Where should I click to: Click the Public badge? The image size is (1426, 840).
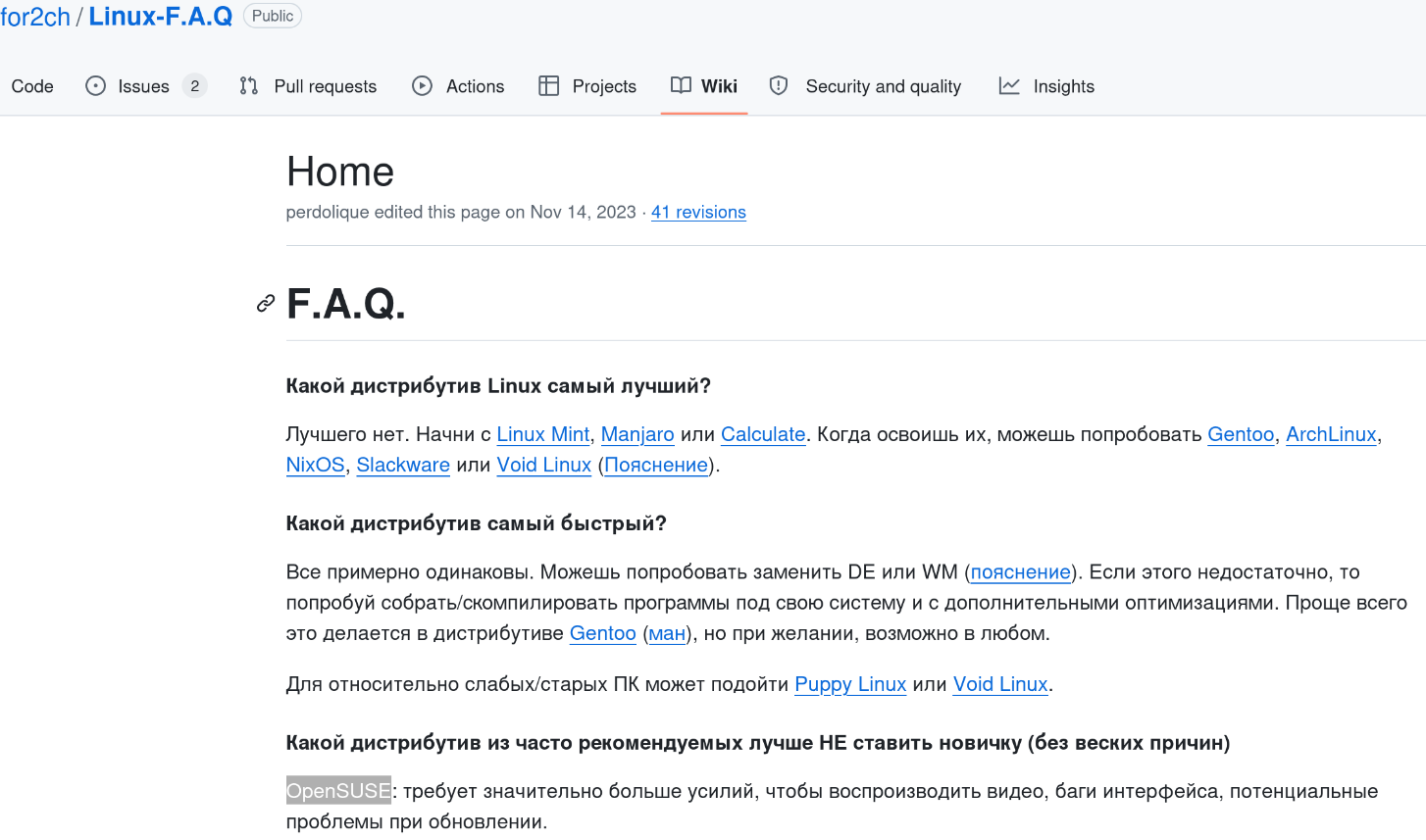click(273, 17)
